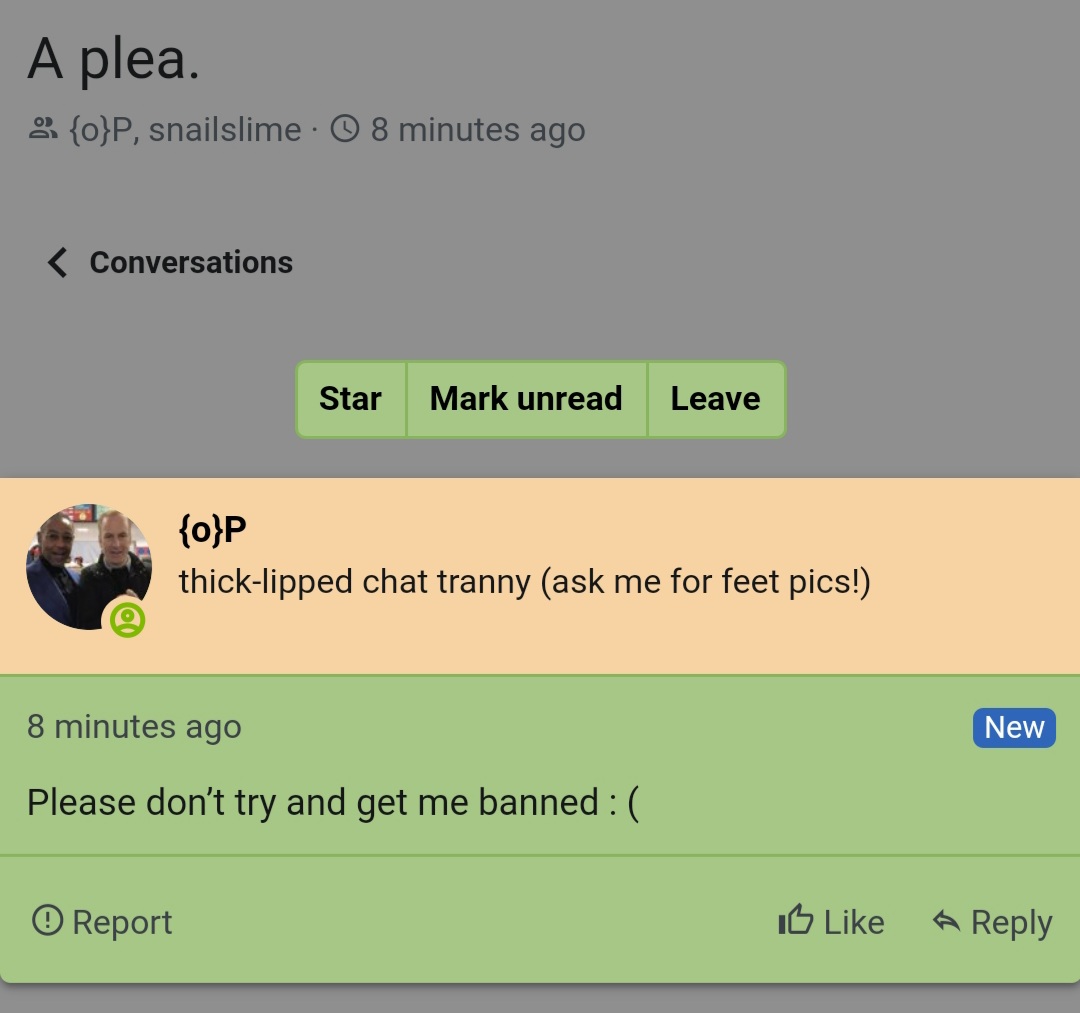Click the snailslime participant name
The image size is (1080, 1013).
225,129
